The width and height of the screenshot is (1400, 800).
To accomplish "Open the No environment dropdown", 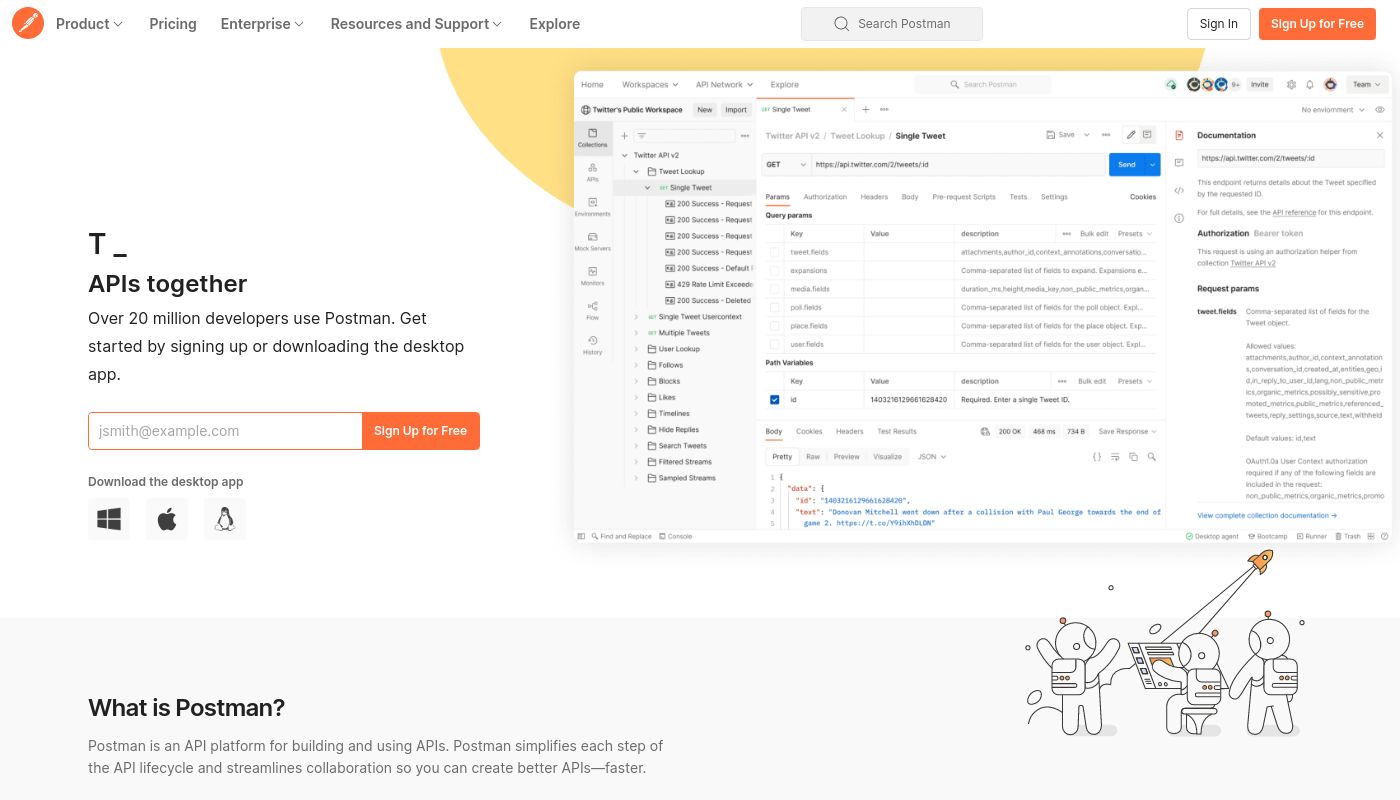I will 1331,110.
